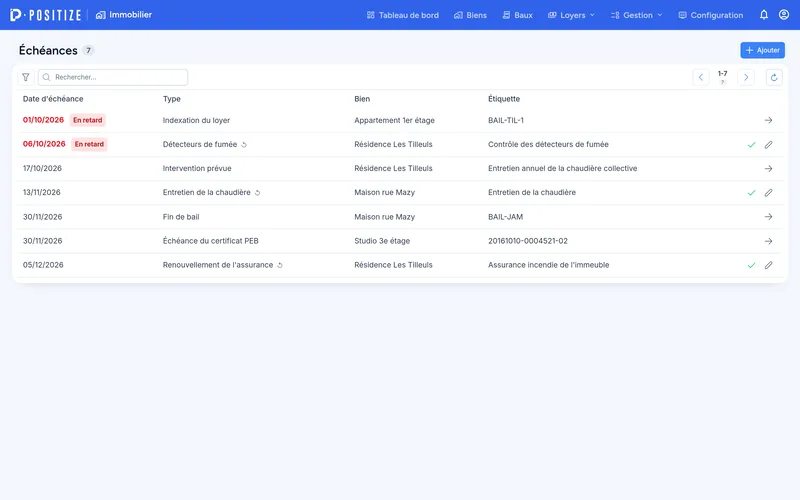This screenshot has height=500, width=800.
Task: Select Indexation du loyer type
Action: [x=196, y=120]
